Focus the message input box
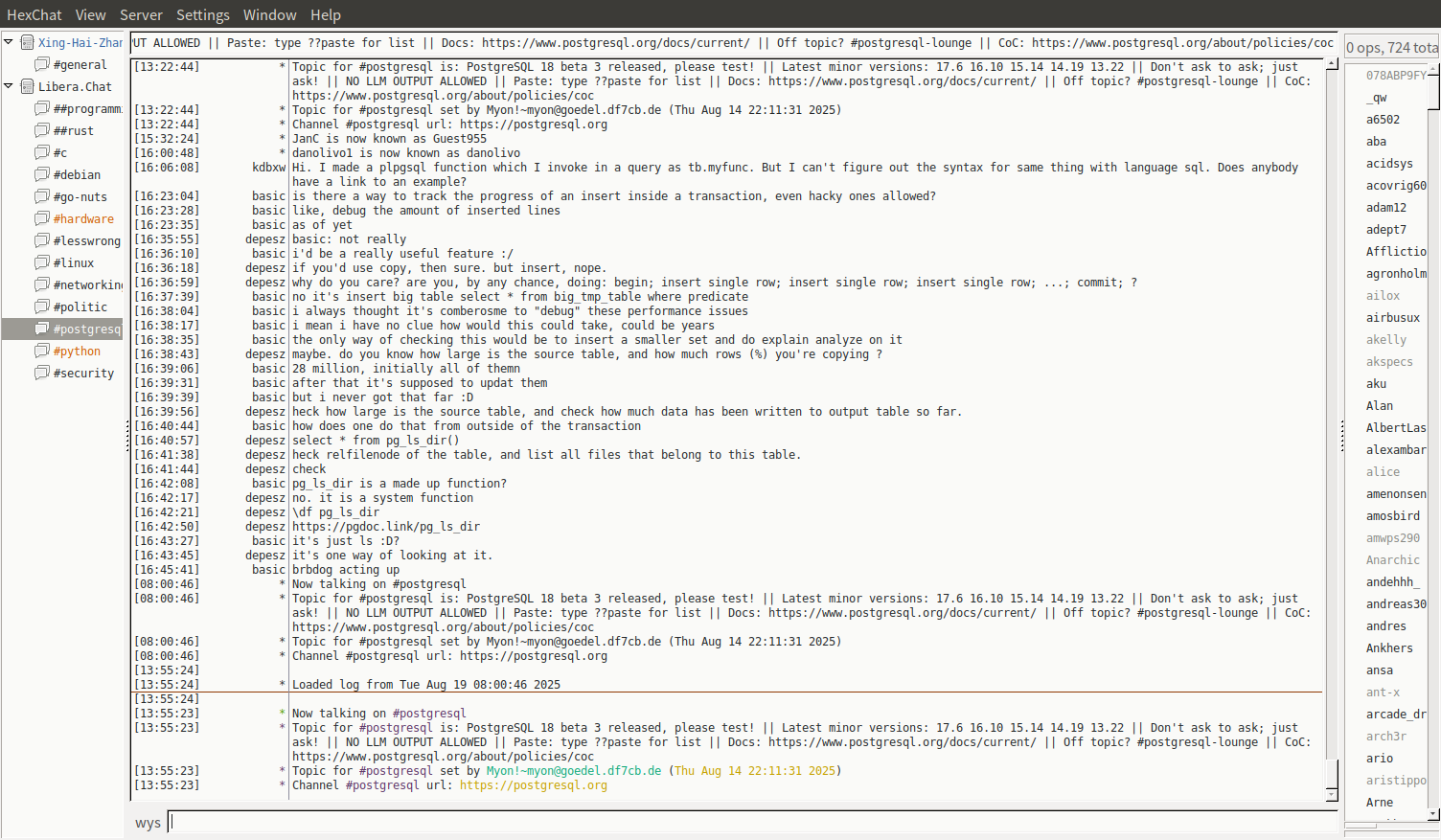The image size is (1441, 840). tap(753, 822)
